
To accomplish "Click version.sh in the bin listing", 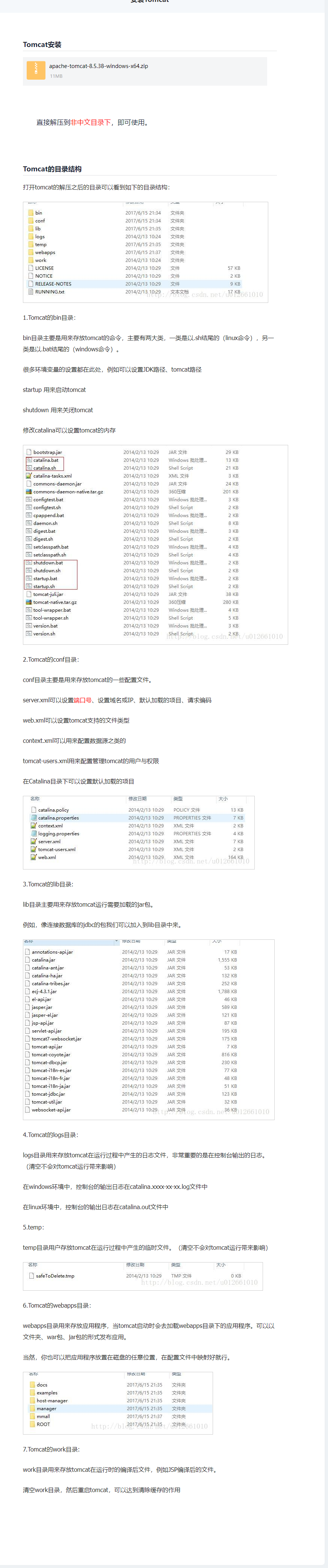I will [x=44, y=634].
